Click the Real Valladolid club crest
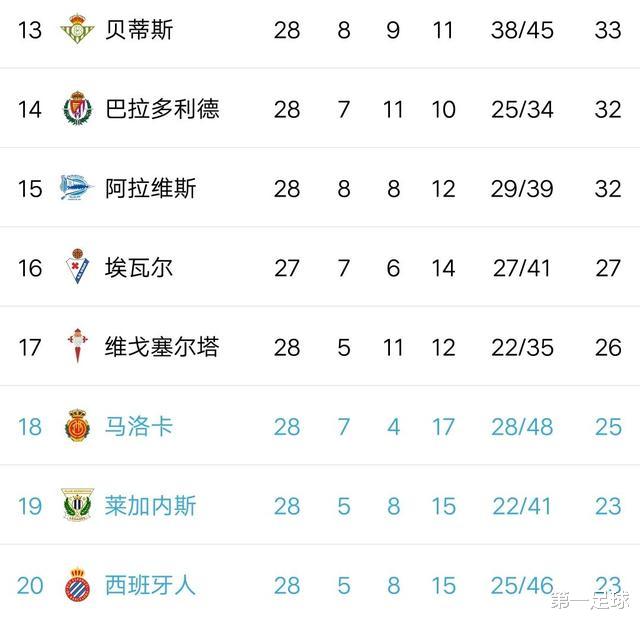640x623 pixels. (x=76, y=108)
